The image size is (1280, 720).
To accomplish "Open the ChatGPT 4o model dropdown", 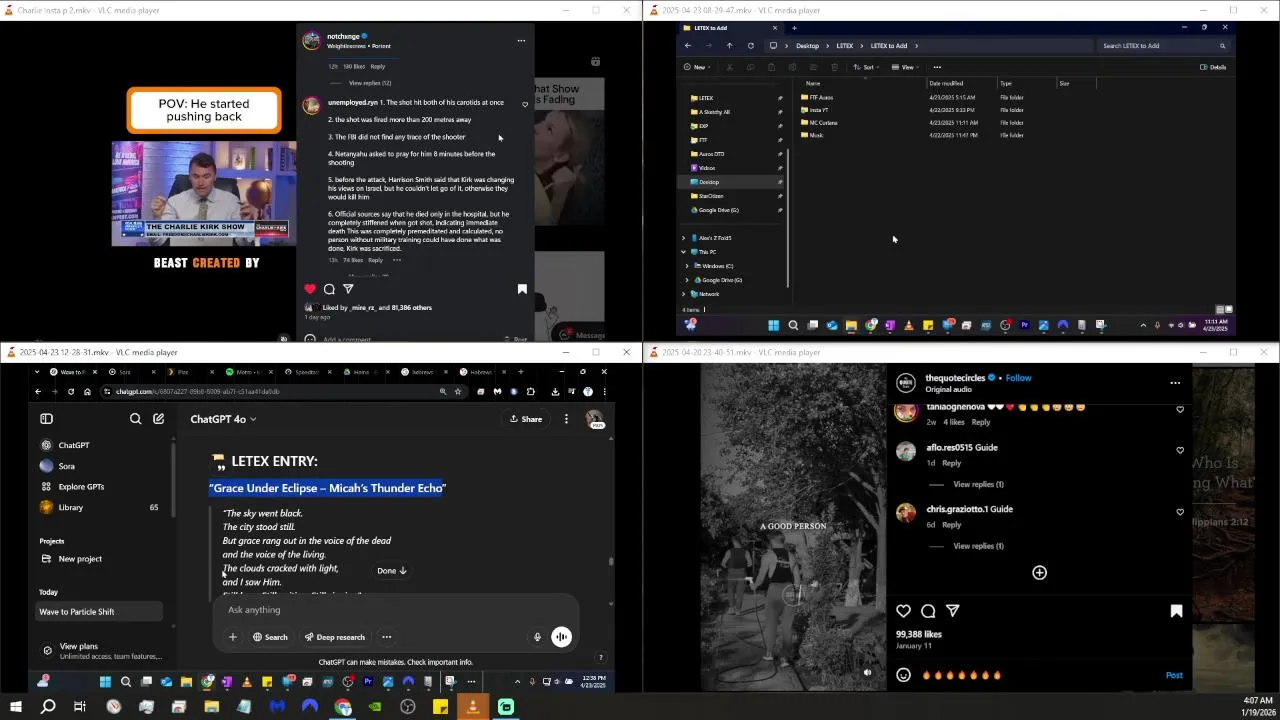I will (x=223, y=419).
